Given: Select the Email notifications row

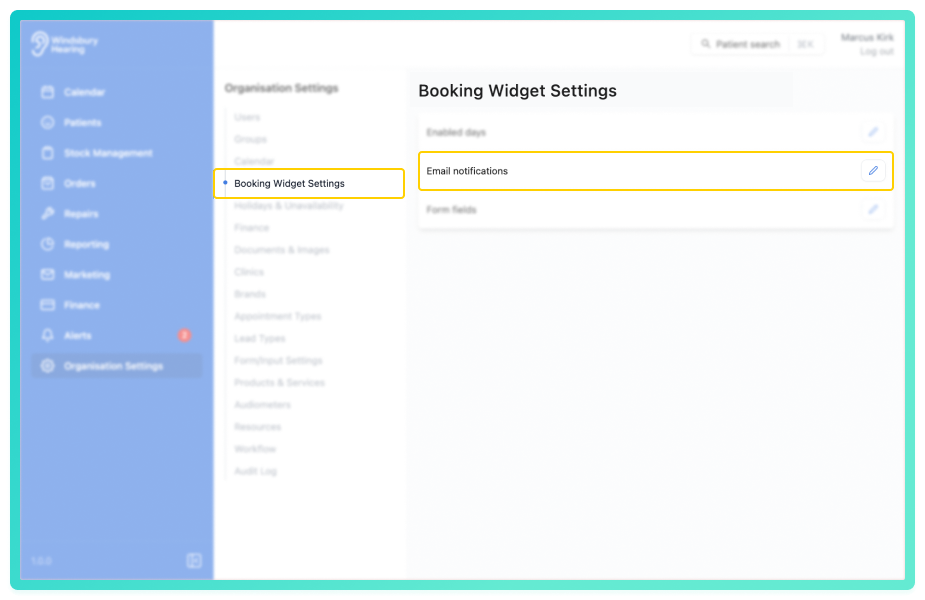Looking at the screenshot, I should click(655, 171).
